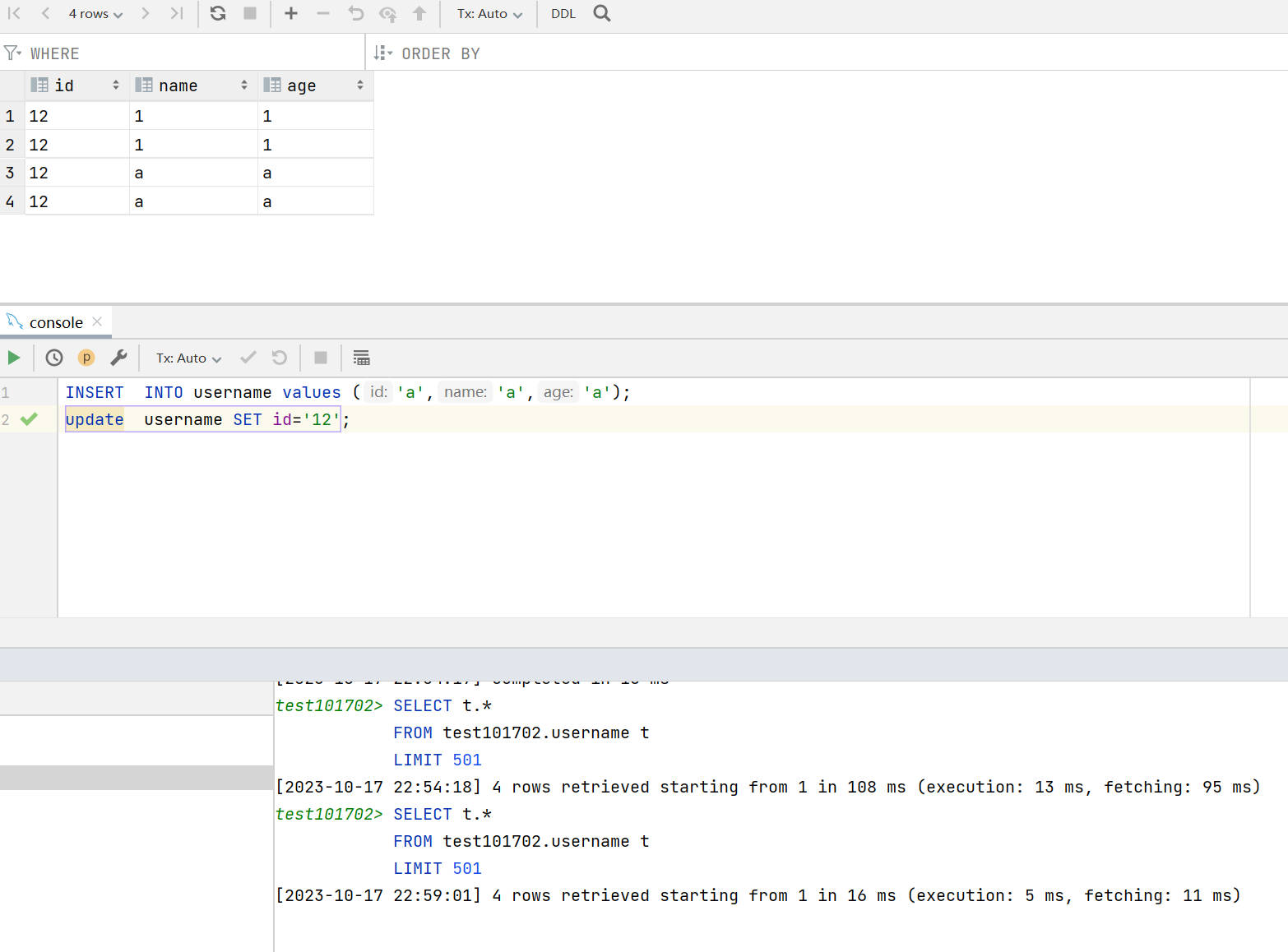Click the DDL button
This screenshot has width=1288, height=952.
(563, 14)
